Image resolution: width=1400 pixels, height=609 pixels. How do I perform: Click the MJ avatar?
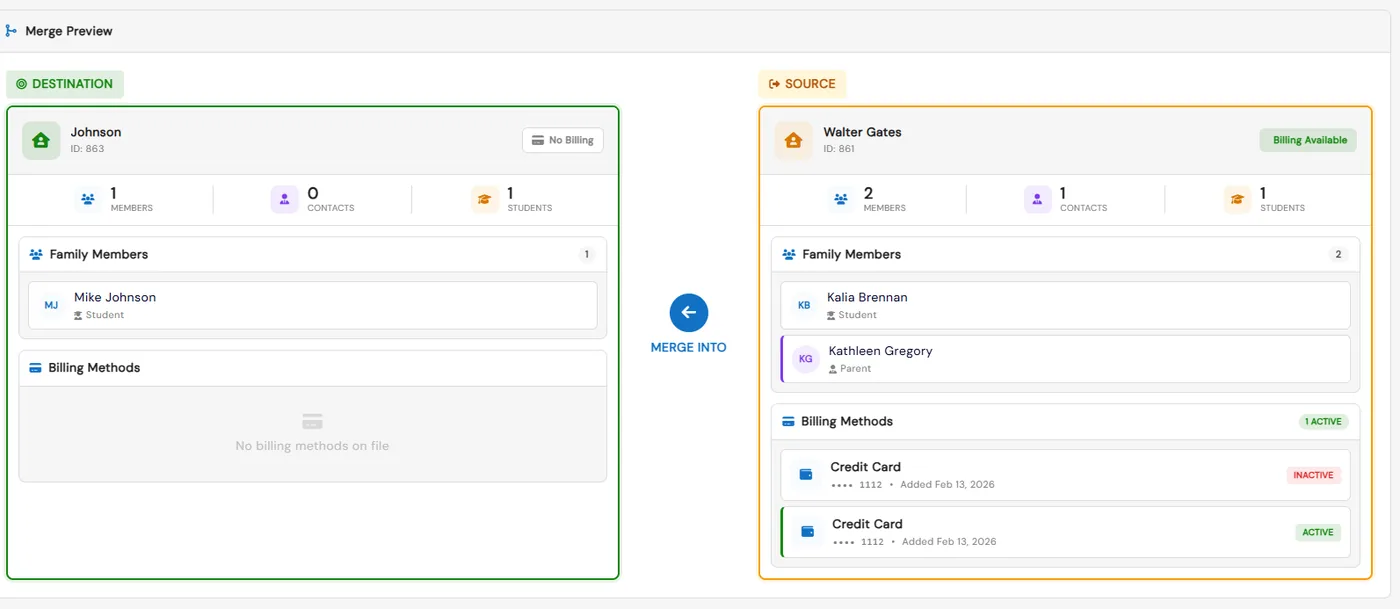pos(52,305)
